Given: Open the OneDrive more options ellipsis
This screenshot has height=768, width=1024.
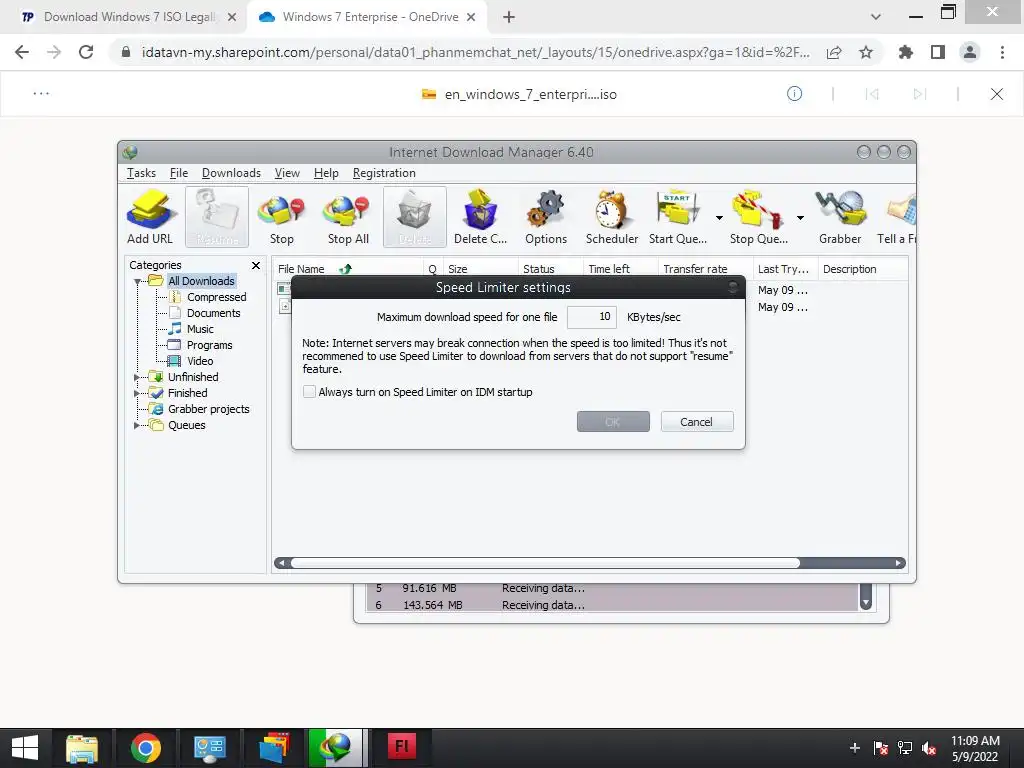Looking at the screenshot, I should [x=41, y=93].
